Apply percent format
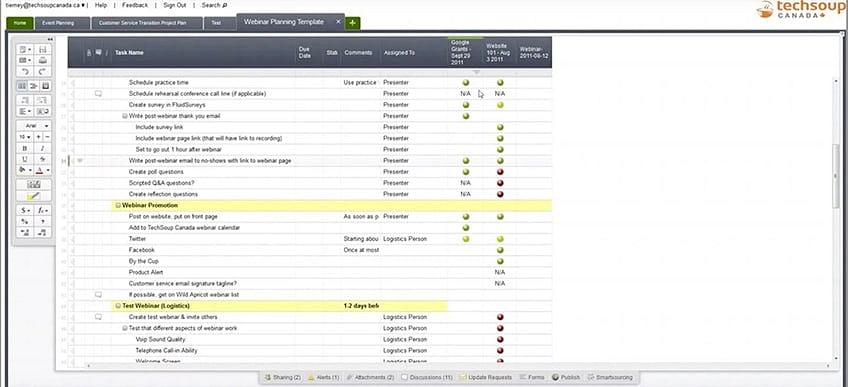 (24, 221)
